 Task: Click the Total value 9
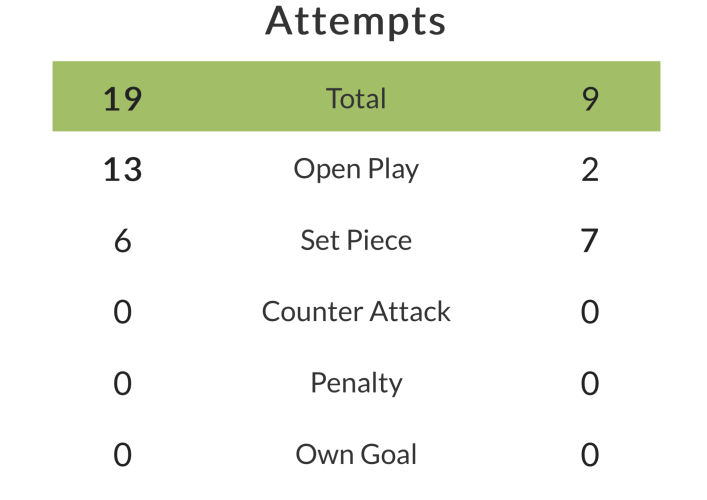(x=590, y=98)
